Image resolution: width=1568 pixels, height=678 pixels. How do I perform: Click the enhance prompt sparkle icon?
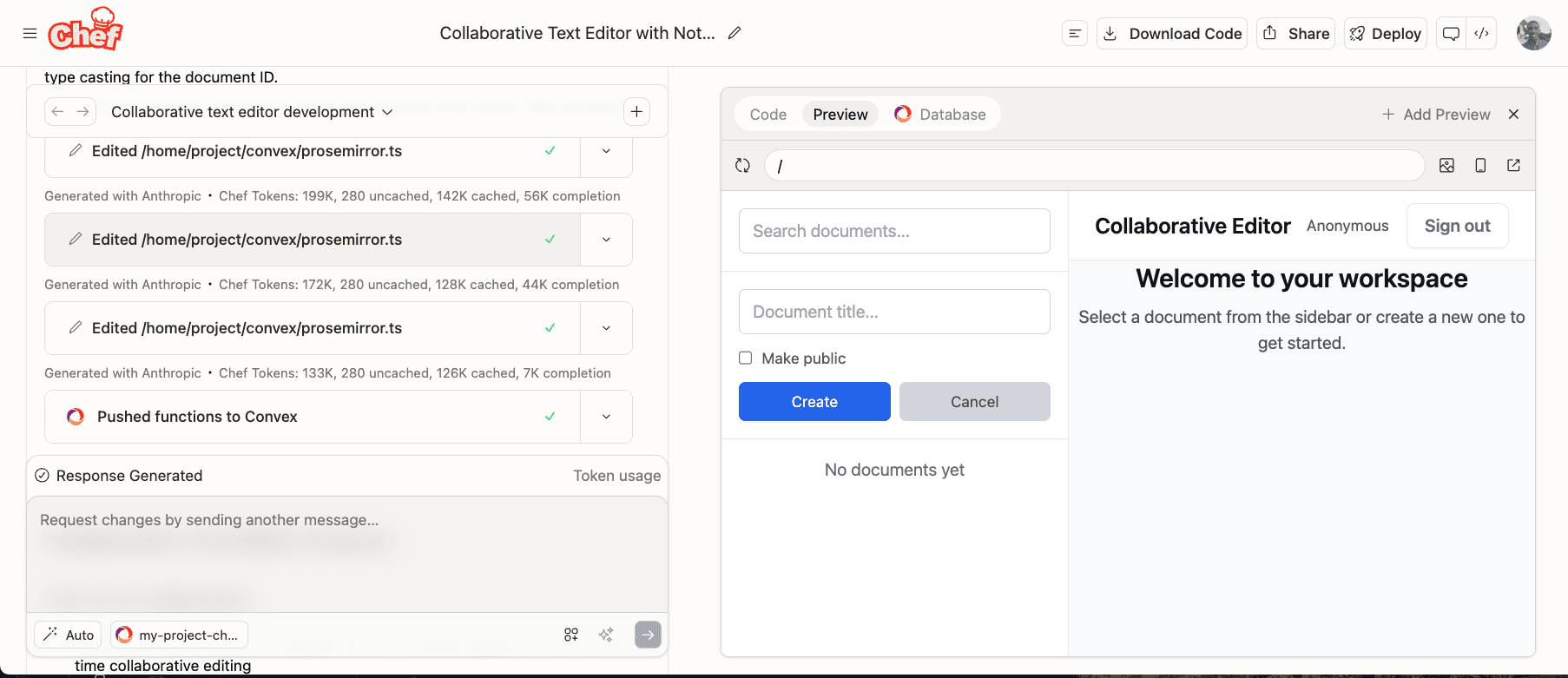tap(606, 635)
